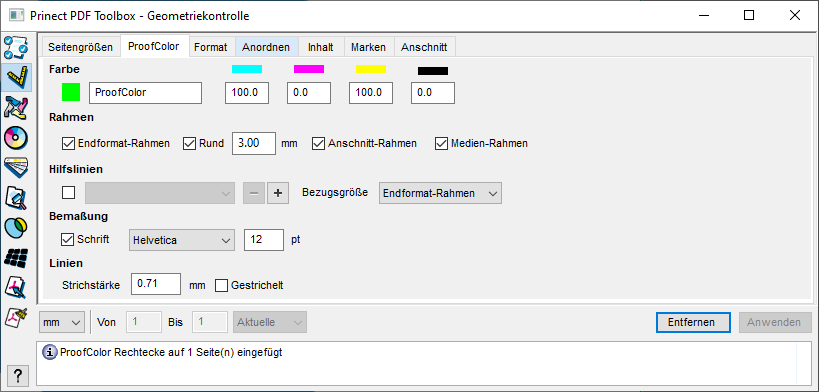Click the Strichstärke label
819x392 pixels.
(x=91, y=285)
